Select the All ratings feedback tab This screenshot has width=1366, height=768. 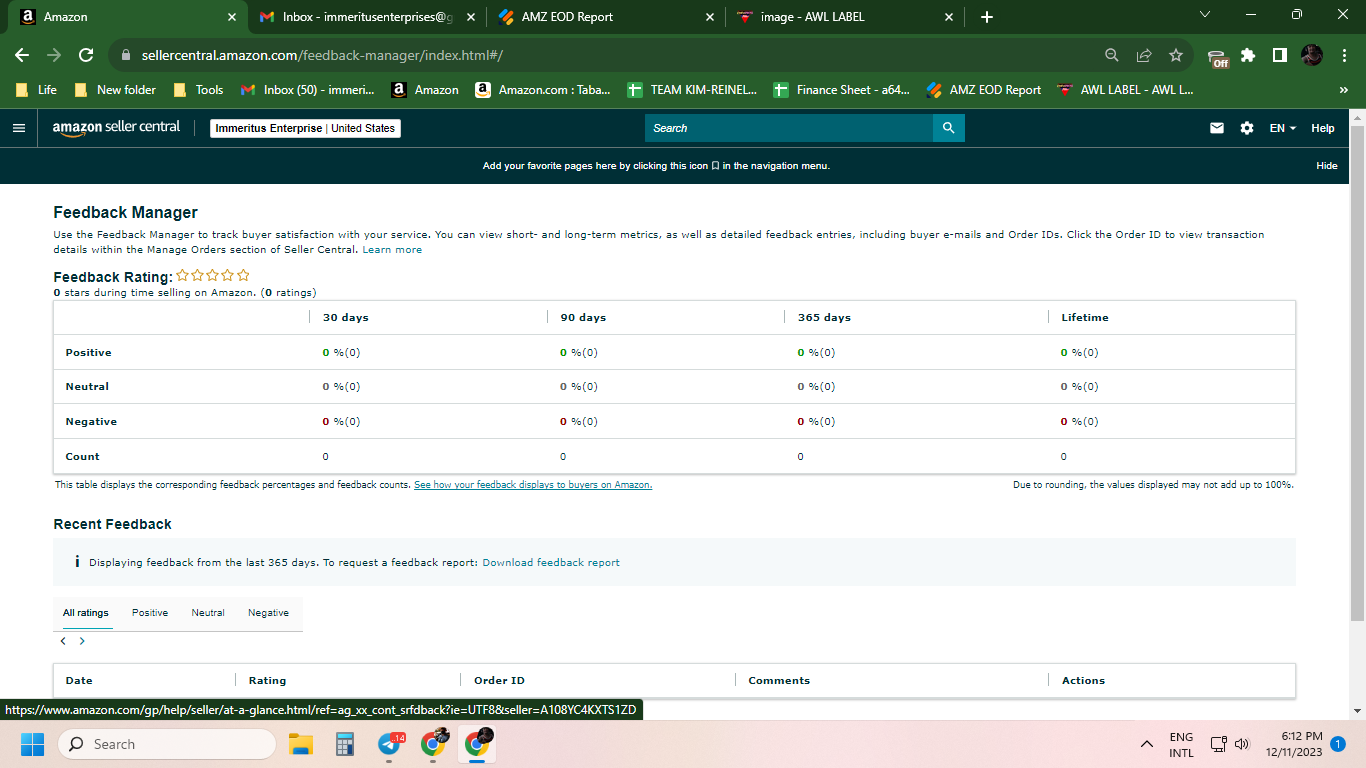pos(86,613)
